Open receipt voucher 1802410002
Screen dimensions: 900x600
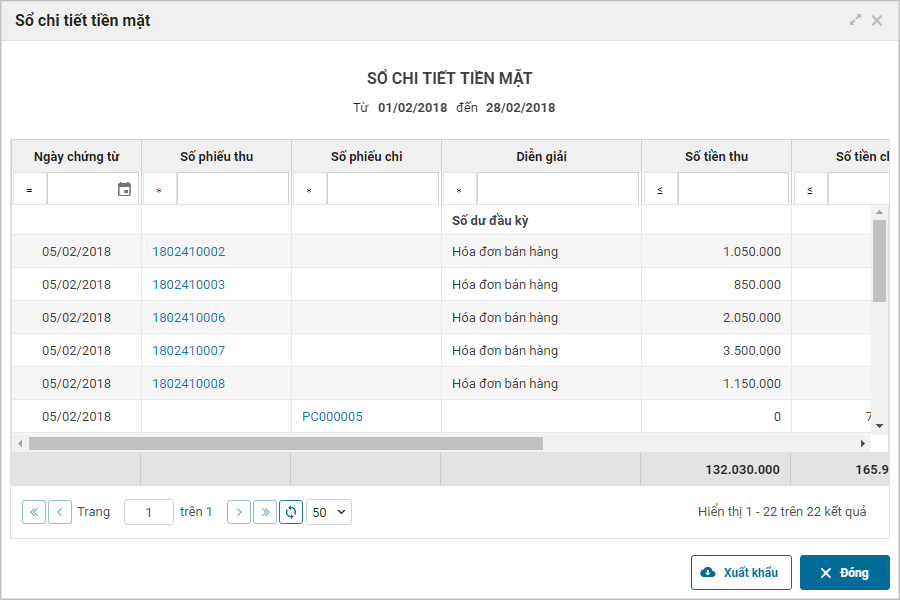pos(189,252)
